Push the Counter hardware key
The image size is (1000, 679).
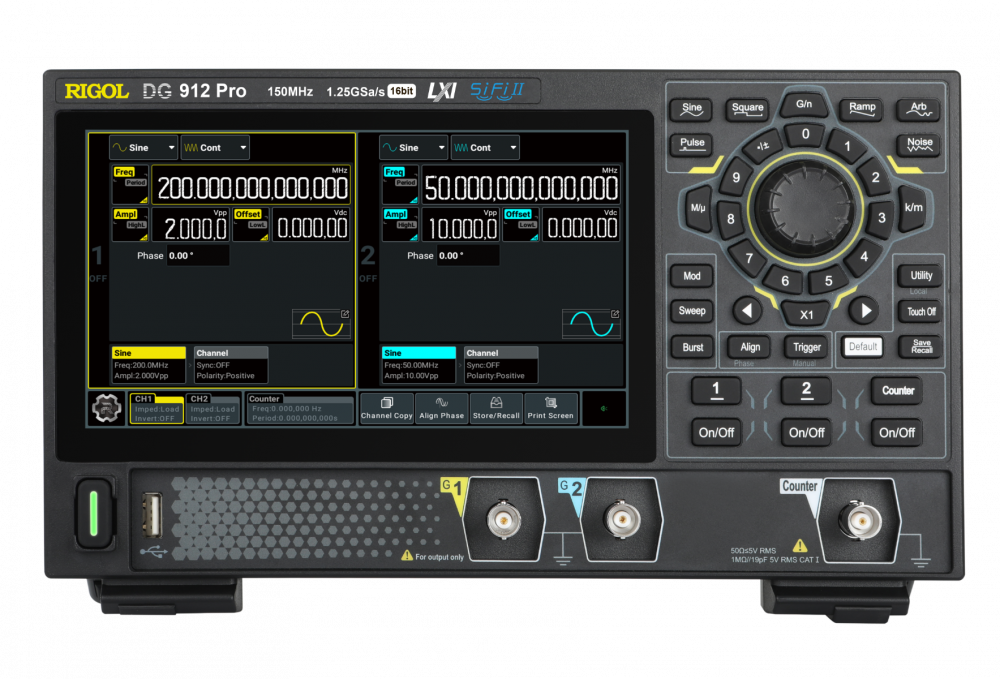(897, 390)
